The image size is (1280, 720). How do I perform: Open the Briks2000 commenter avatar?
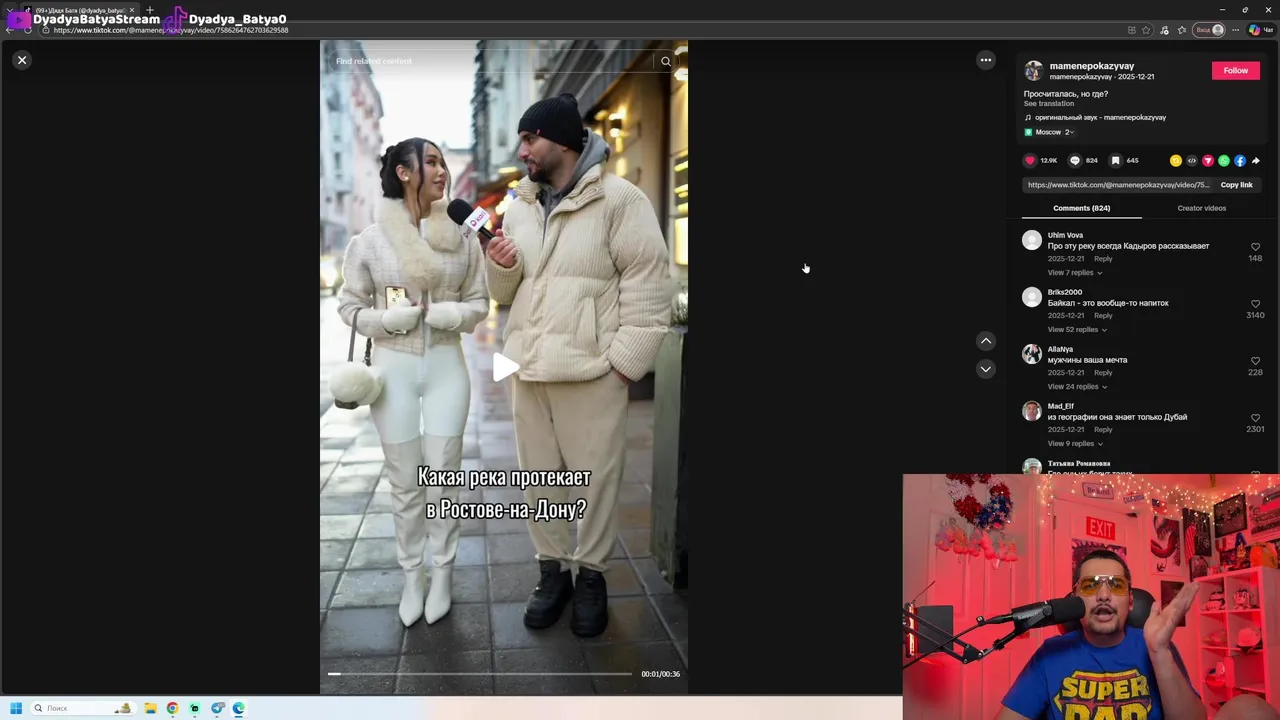coord(1032,297)
